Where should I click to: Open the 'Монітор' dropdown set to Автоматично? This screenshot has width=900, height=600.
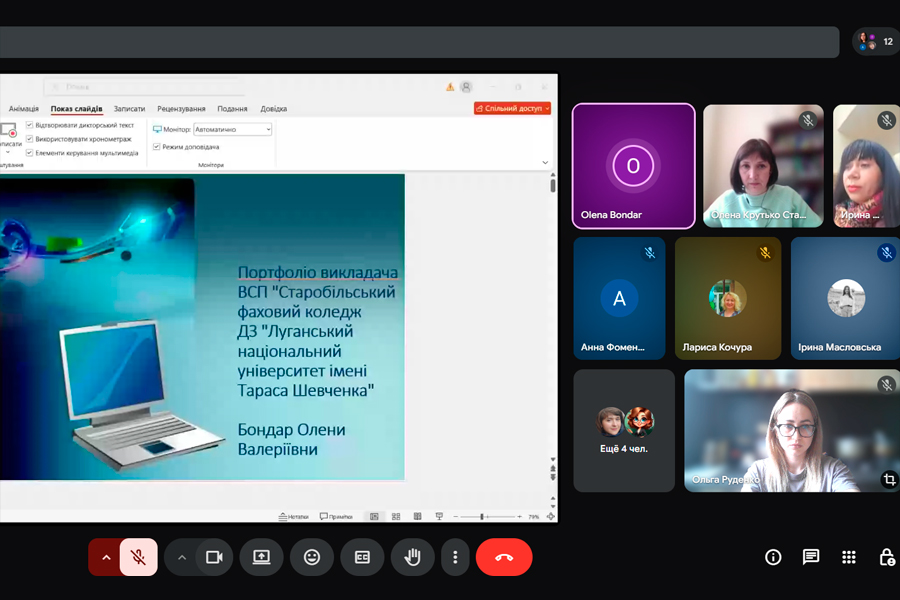tap(232, 129)
